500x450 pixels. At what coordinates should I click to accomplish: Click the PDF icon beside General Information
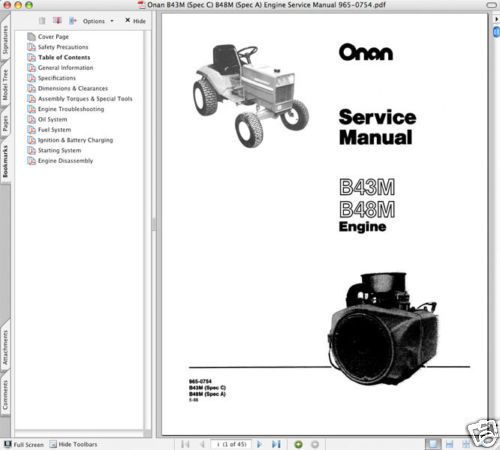click(x=31, y=67)
